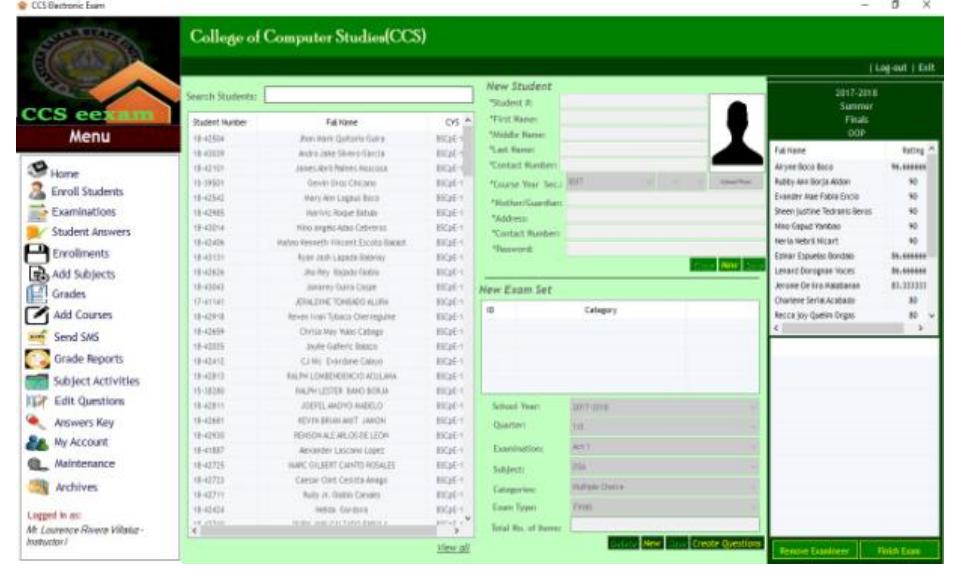Screen dimensions: 958x570
Task: Click the Total No. of Items field
Action: [665, 526]
